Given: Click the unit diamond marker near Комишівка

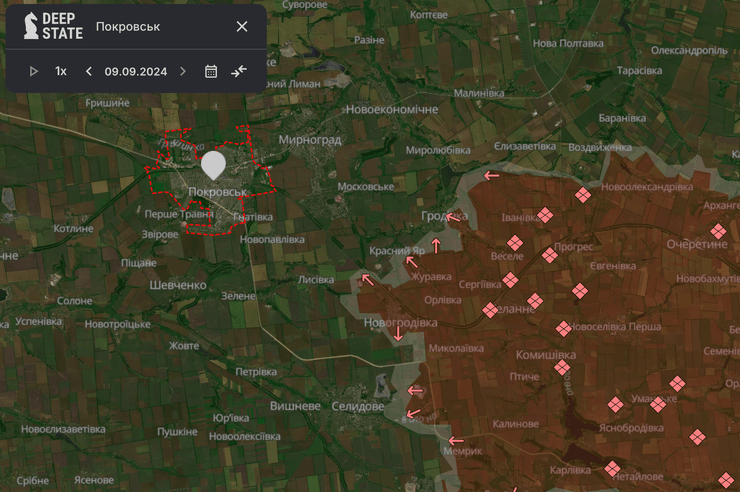Looking at the screenshot, I should point(562,368).
